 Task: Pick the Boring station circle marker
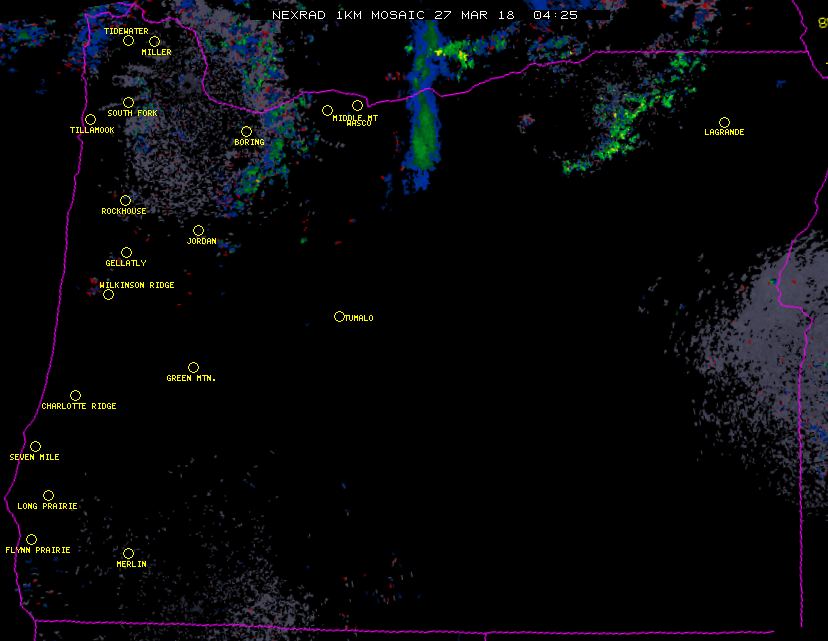pyautogui.click(x=246, y=132)
